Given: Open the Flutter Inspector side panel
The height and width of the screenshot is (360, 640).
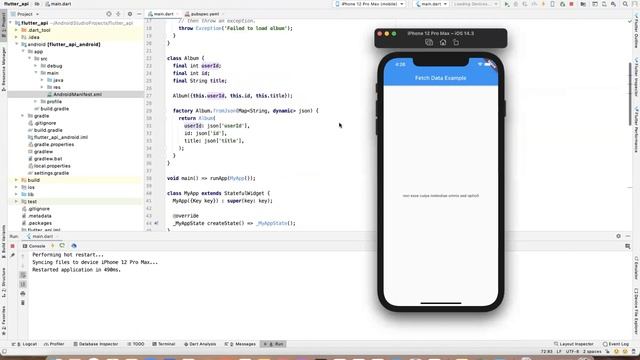Looking at the screenshot, I should (x=636, y=78).
